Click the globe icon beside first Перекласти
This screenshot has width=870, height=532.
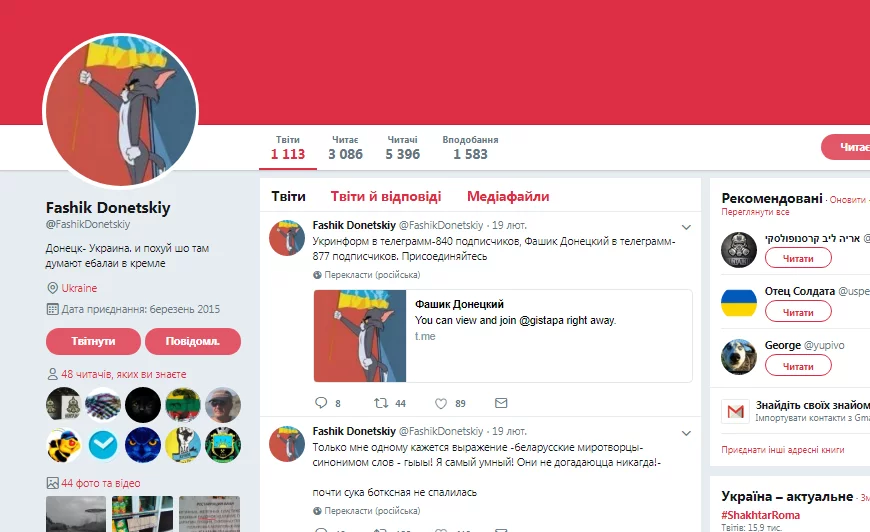pyautogui.click(x=317, y=275)
